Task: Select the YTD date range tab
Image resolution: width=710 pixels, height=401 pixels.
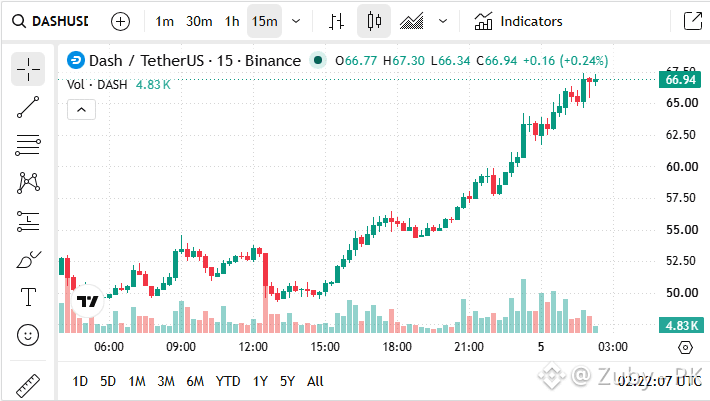Action: pyautogui.click(x=228, y=382)
